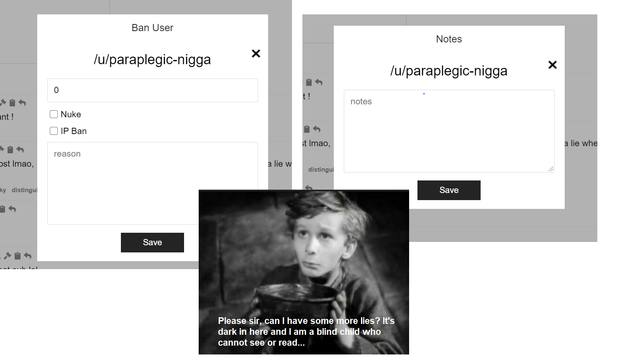The width and height of the screenshot is (640, 363).
Task: Clipboard icon above 'ant !' behind Ban User
Action: (12, 103)
